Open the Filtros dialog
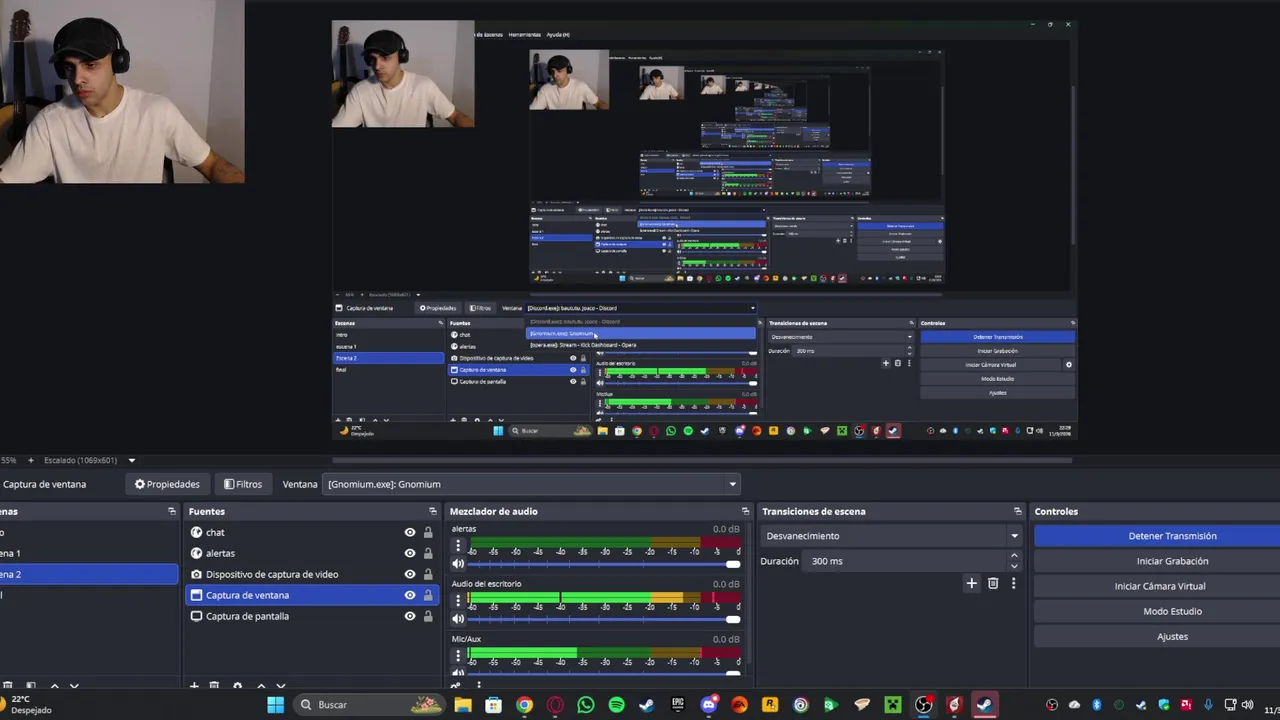This screenshot has width=1280, height=720. tap(243, 484)
